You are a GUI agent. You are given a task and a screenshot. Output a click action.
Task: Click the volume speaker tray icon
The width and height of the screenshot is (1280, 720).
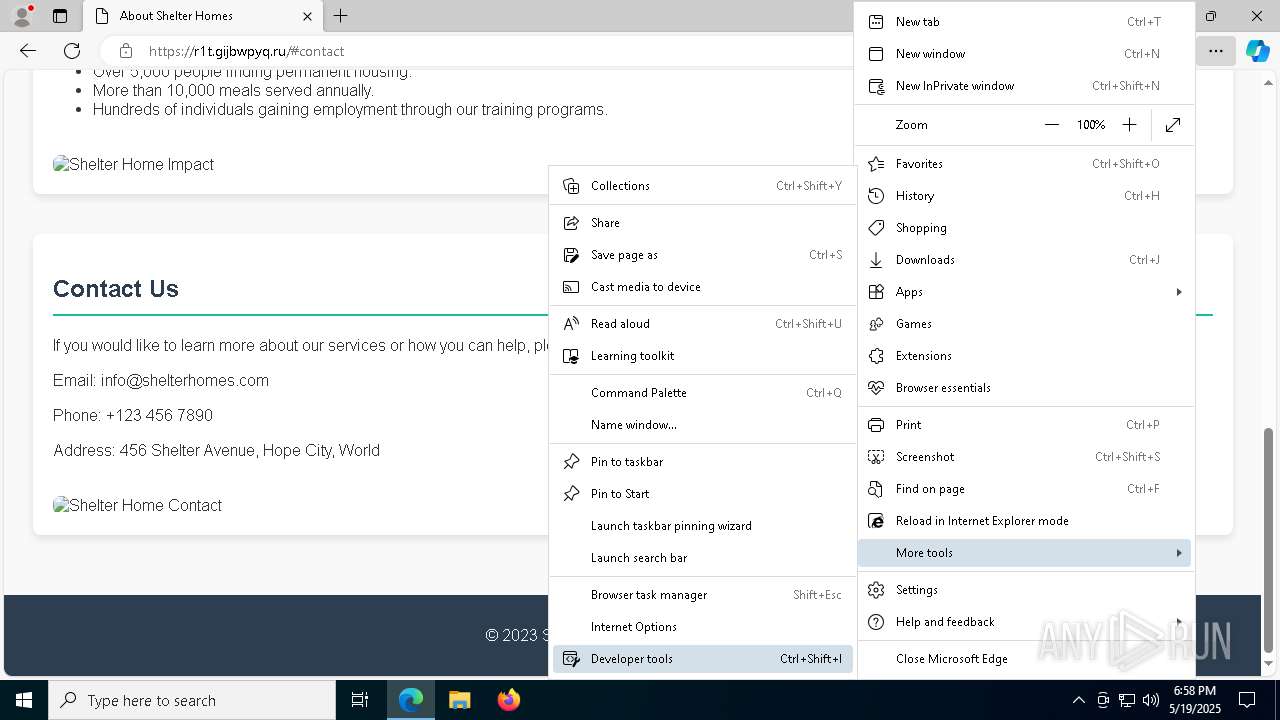coord(1150,700)
